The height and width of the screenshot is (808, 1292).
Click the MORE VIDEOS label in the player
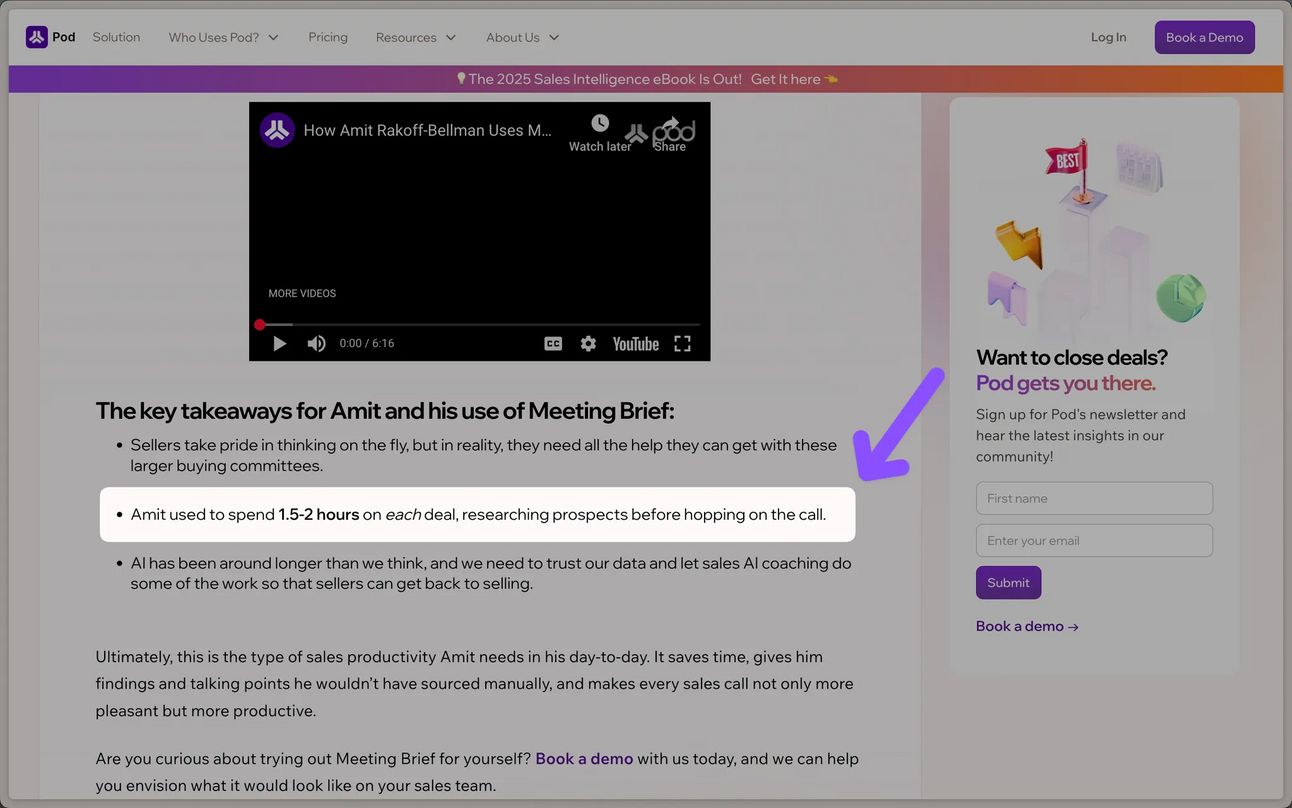coord(302,293)
